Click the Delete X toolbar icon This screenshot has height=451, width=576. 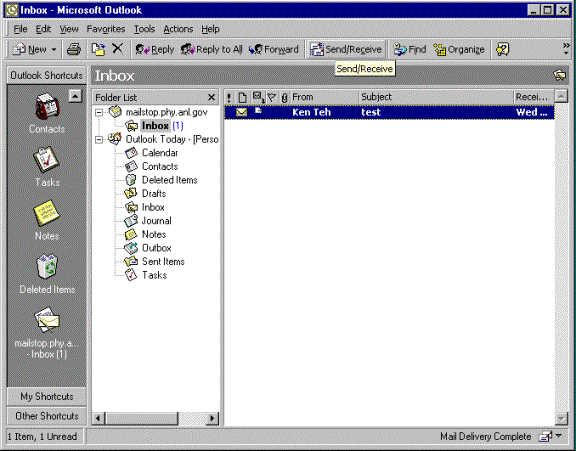tap(118, 49)
